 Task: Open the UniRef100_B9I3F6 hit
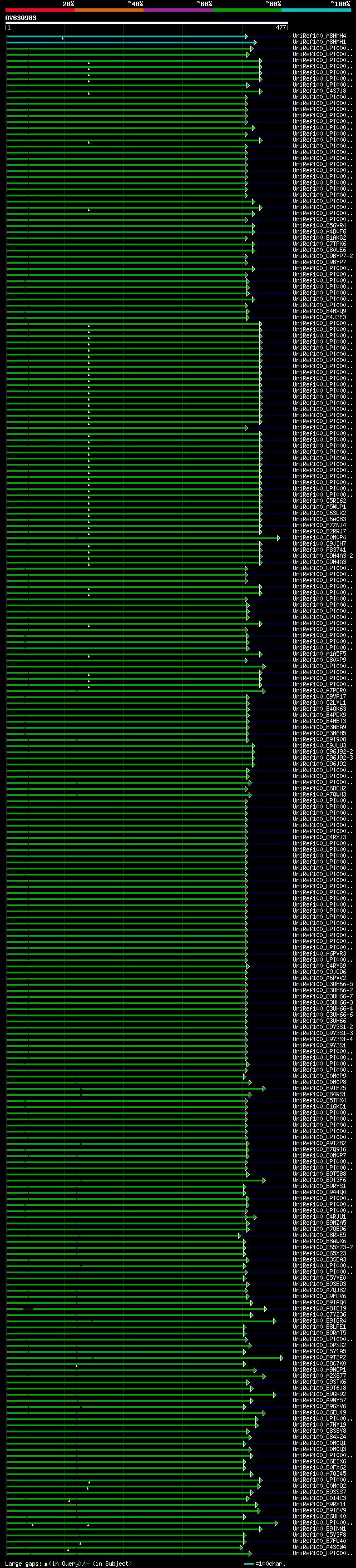[x=319, y=1180]
